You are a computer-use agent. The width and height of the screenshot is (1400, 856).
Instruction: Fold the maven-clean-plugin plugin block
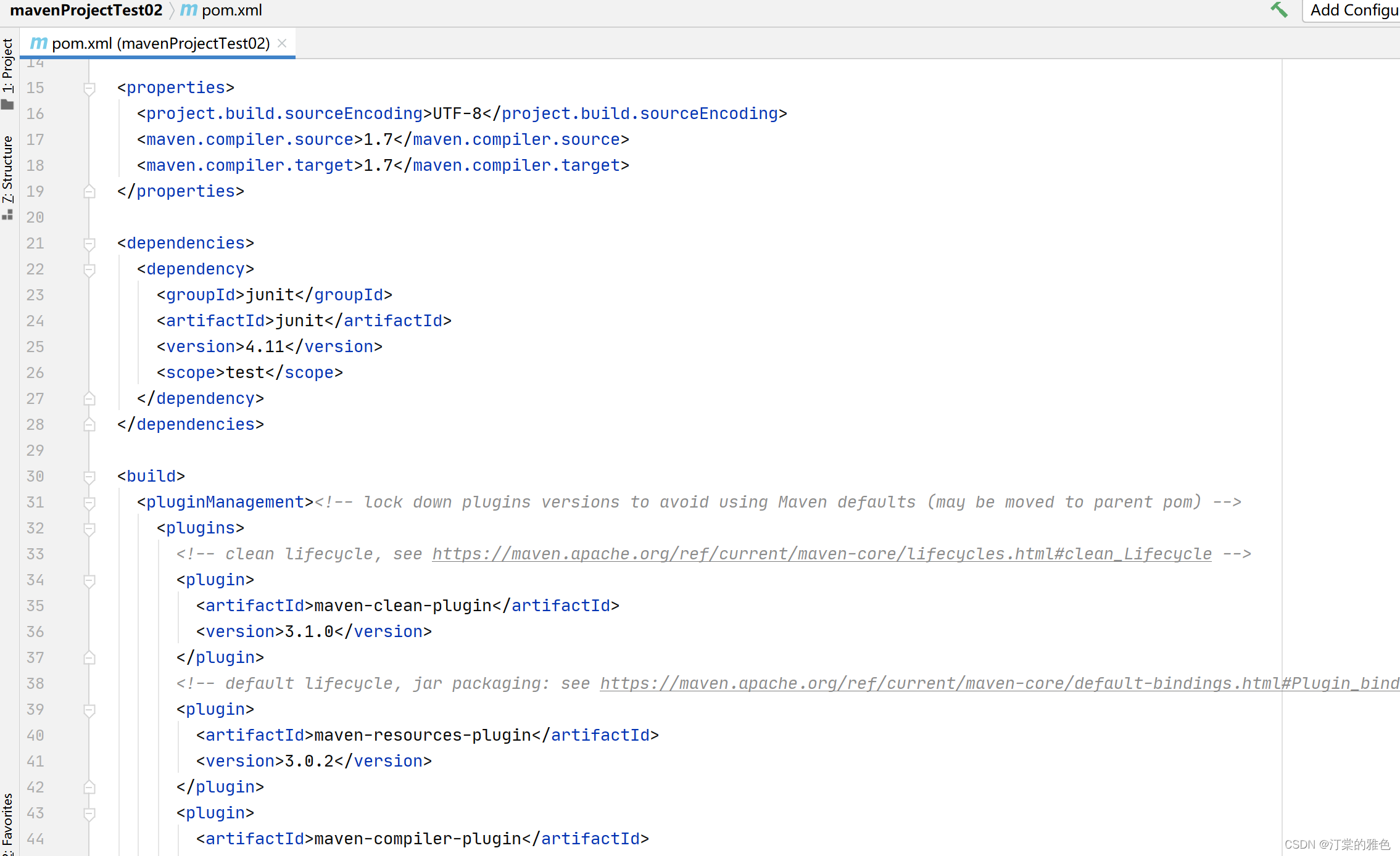click(x=89, y=581)
